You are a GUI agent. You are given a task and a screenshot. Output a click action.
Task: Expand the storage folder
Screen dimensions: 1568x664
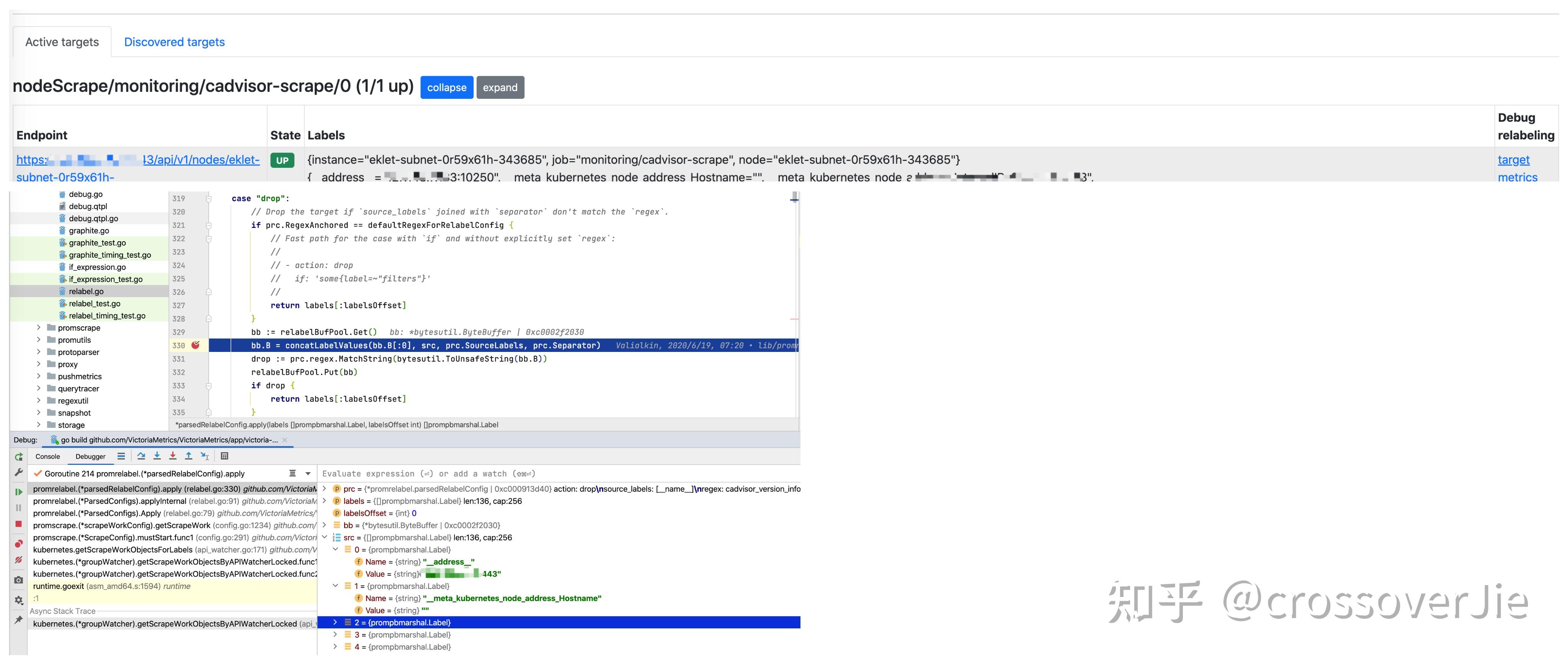pyautogui.click(x=39, y=425)
